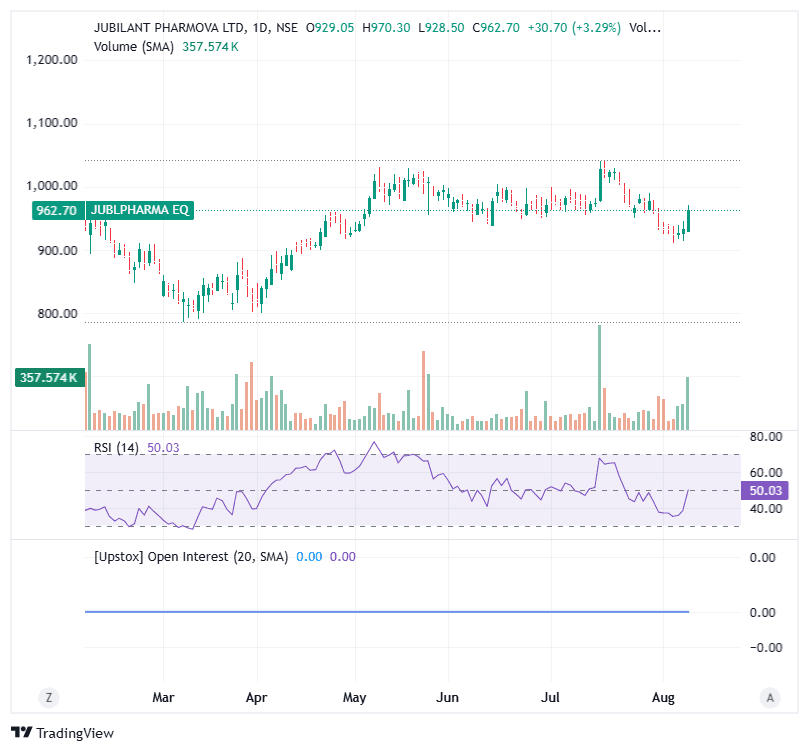809x752 pixels.
Task: Click the JUBILANT PHARMOVA LTD symbol title
Action: tap(169, 28)
